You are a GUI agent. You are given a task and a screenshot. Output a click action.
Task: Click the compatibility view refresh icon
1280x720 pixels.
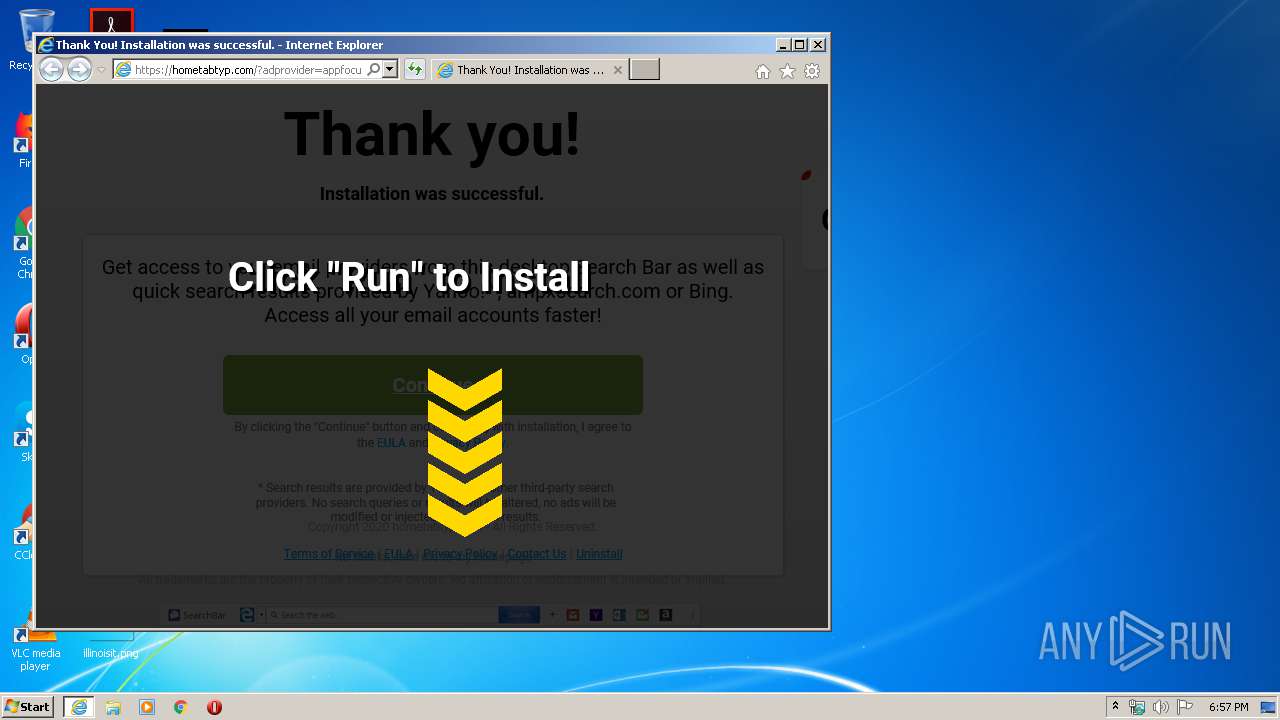tap(414, 69)
